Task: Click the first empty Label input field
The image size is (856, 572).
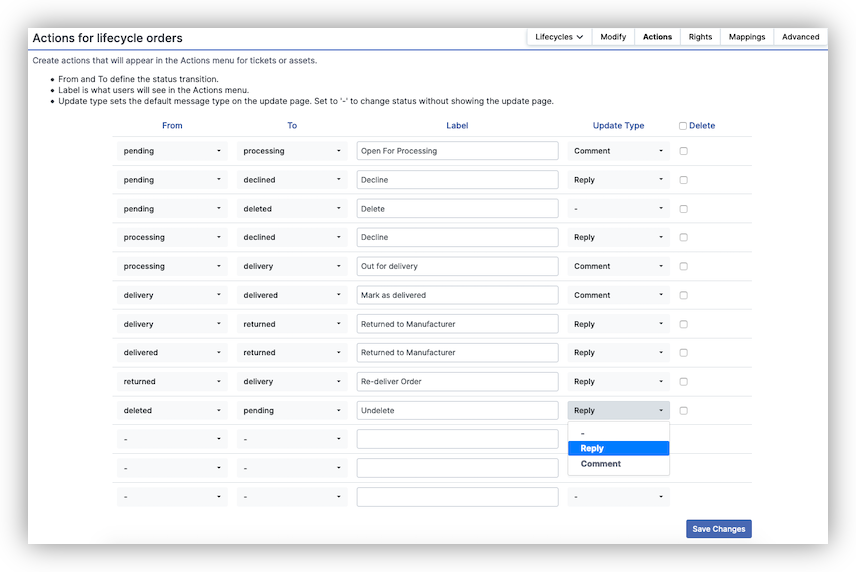Action: pos(457,439)
